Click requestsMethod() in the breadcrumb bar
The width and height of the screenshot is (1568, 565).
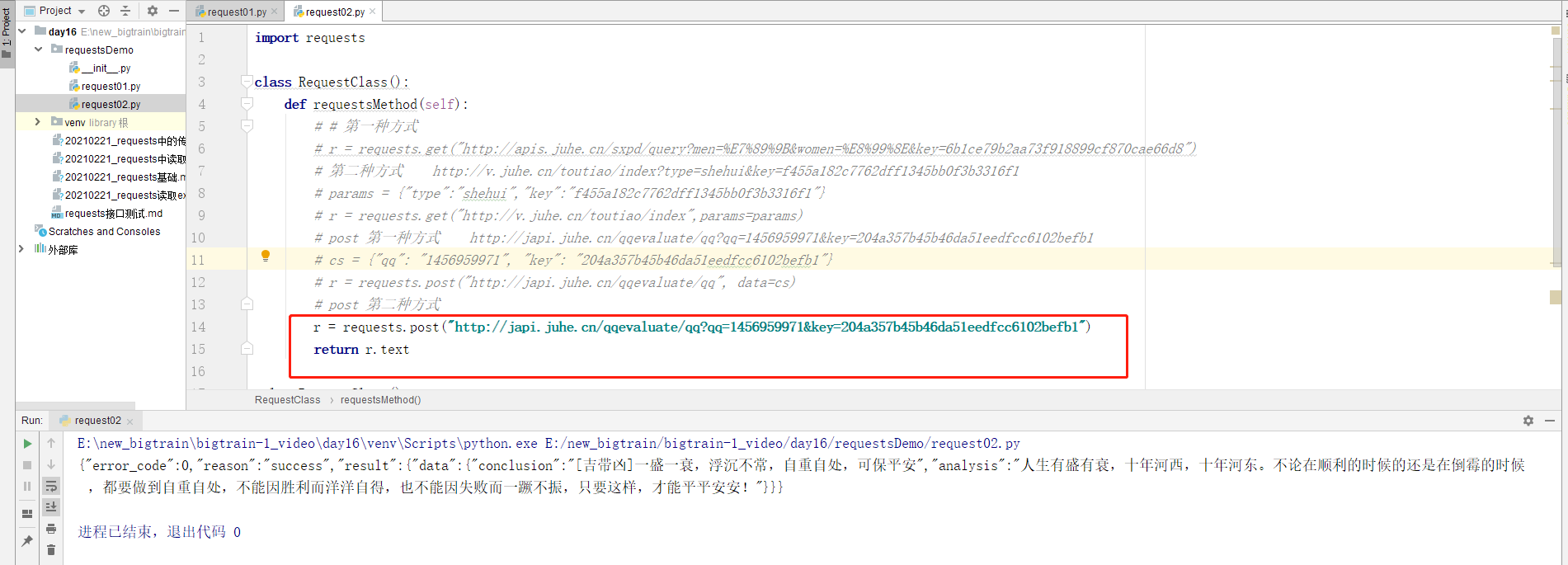pyautogui.click(x=380, y=400)
